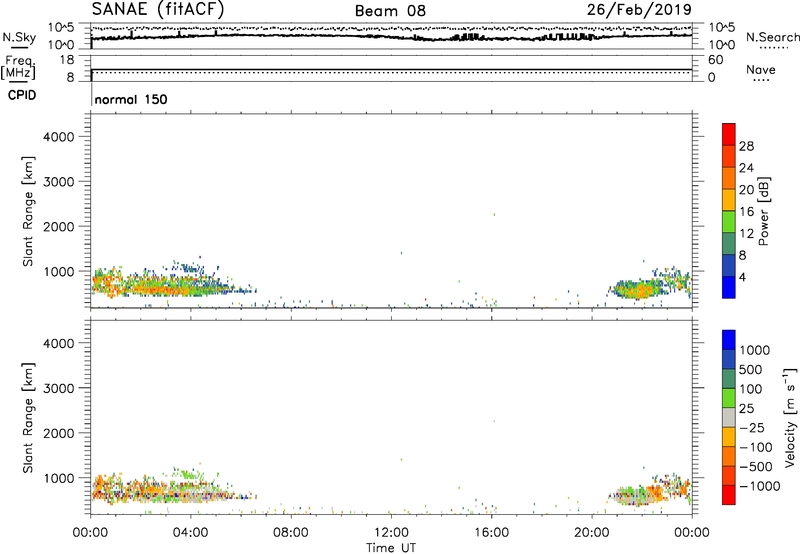The image size is (800, 554).
Task: Select the 04:00 time tick label
Action: point(191,533)
